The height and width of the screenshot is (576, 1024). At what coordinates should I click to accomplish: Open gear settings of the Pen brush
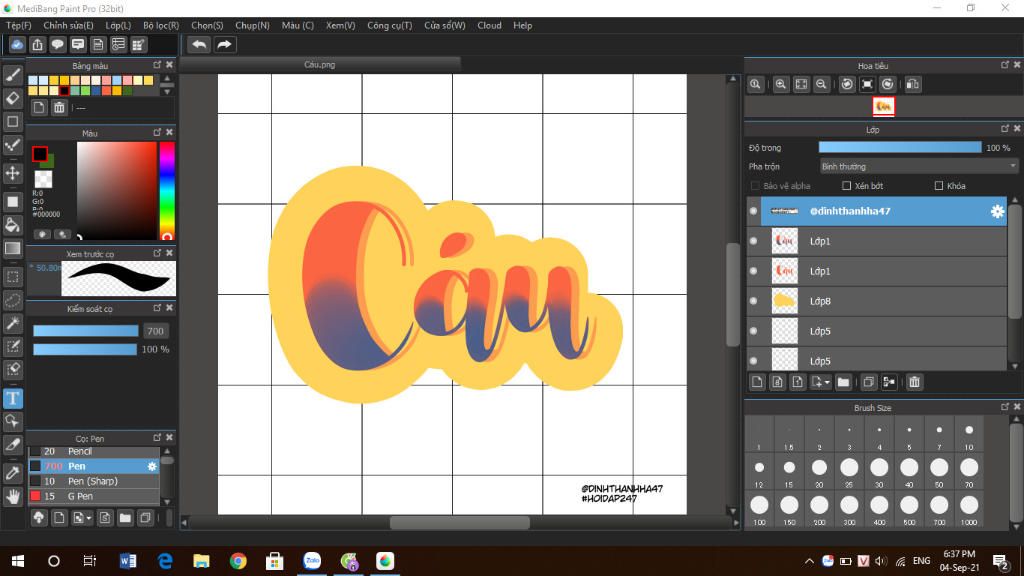152,466
